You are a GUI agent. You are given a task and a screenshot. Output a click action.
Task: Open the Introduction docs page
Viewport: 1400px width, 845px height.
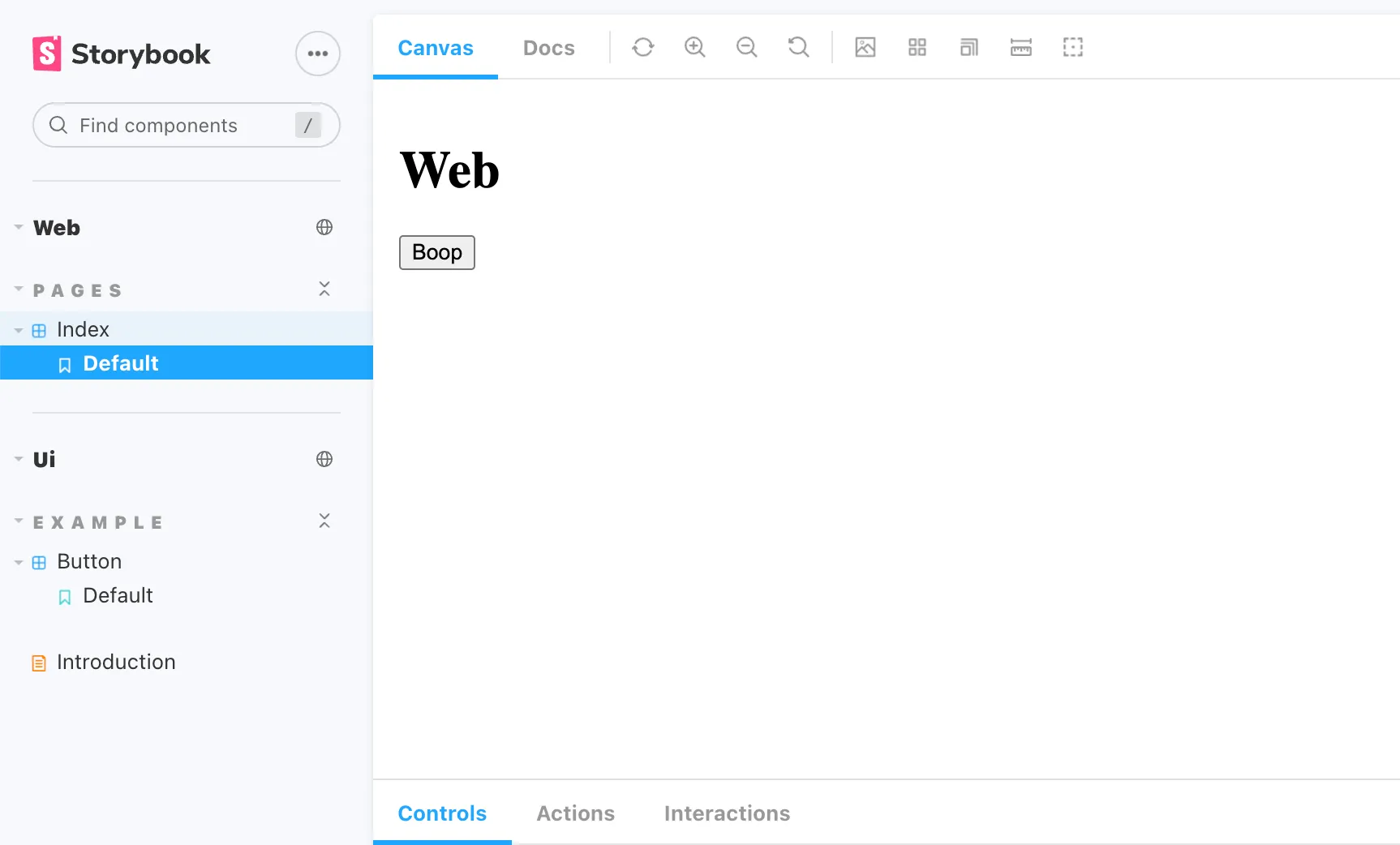pos(116,663)
